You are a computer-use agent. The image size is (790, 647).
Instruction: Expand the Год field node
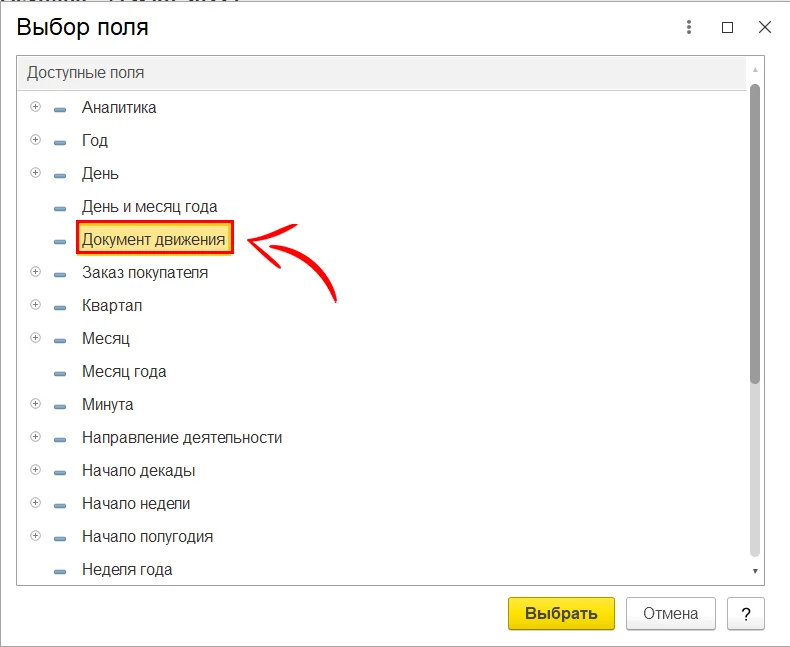(x=36, y=140)
